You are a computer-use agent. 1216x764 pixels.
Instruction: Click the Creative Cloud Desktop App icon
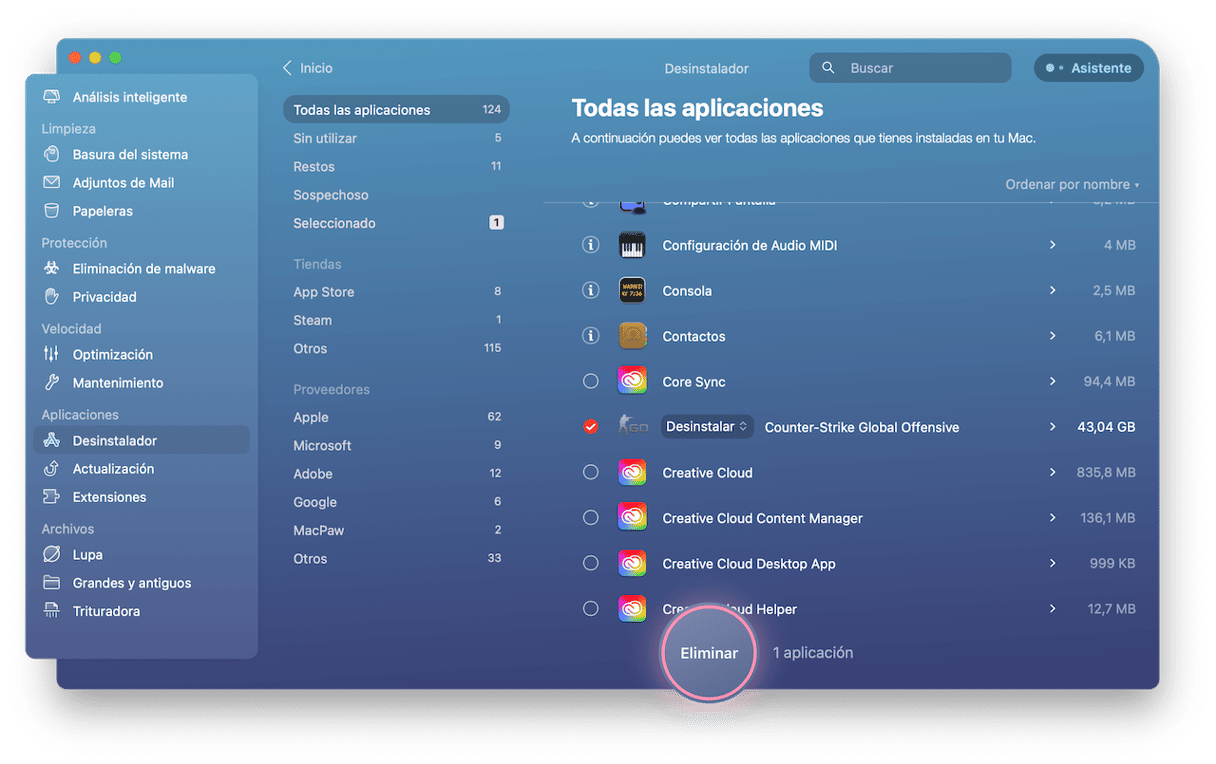click(x=632, y=563)
